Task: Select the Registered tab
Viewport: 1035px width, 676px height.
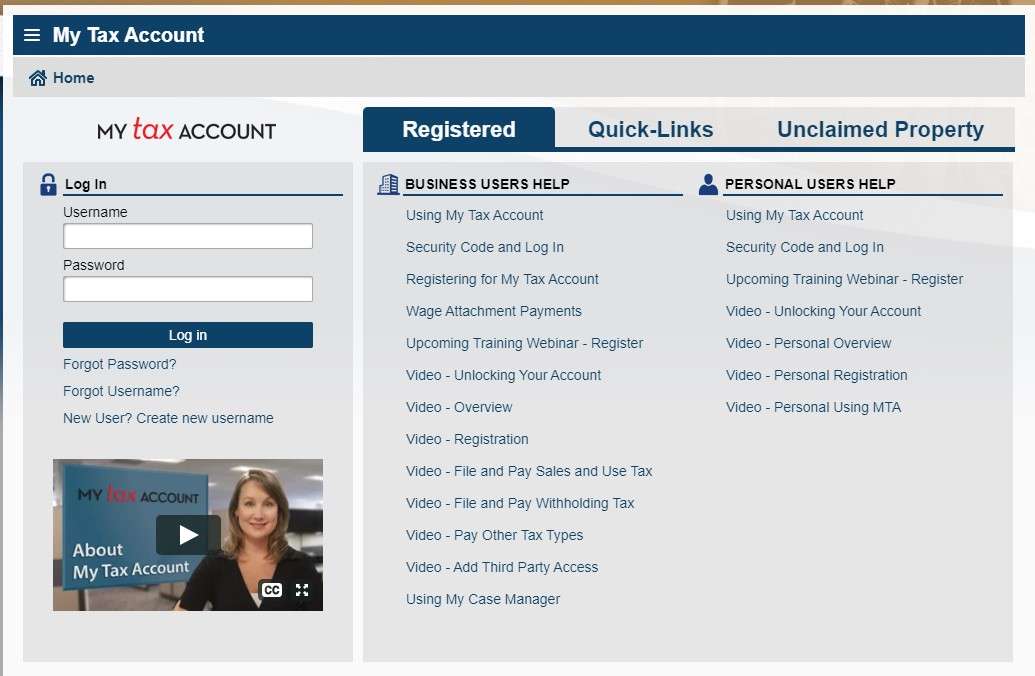Action: tap(458, 129)
